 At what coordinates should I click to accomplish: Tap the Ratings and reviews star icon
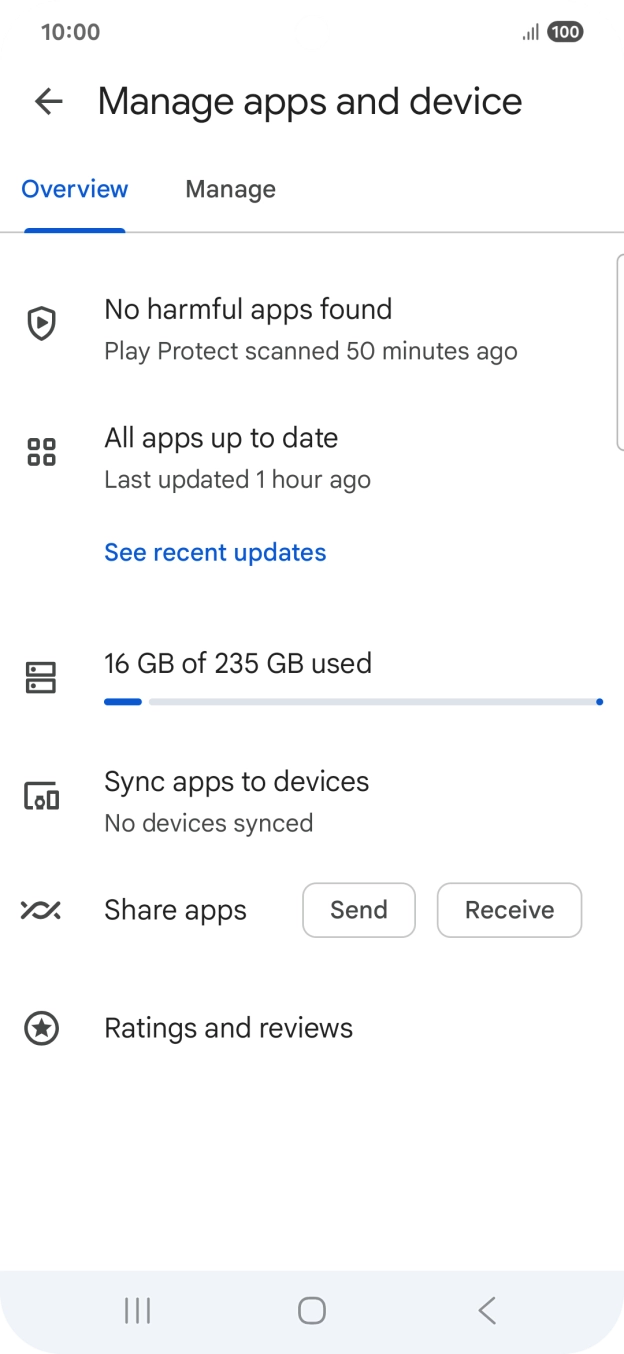coord(41,1028)
